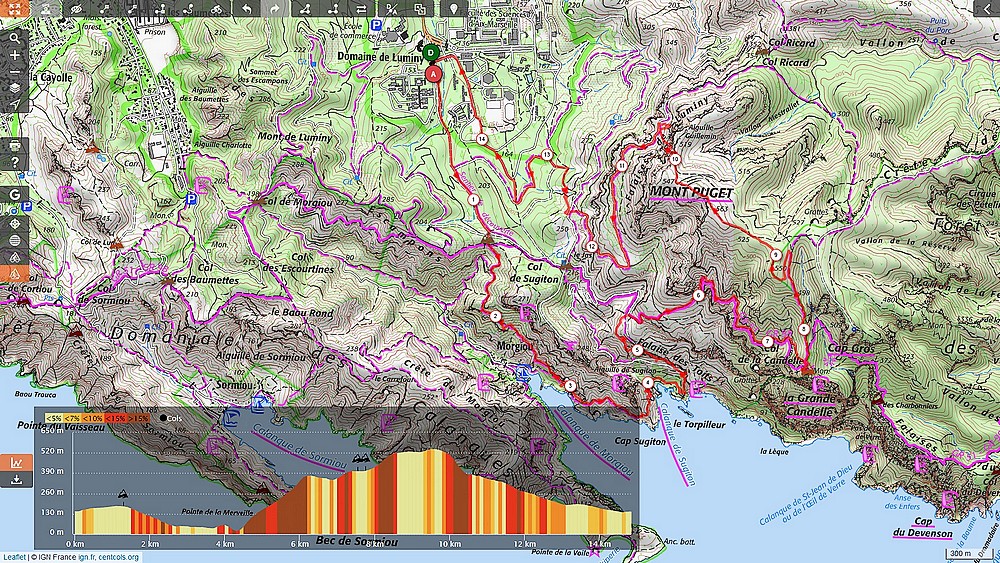This screenshot has height=563, width=1000.
Task: Click the D/A start-finish icon
Action: [x=392, y=8]
